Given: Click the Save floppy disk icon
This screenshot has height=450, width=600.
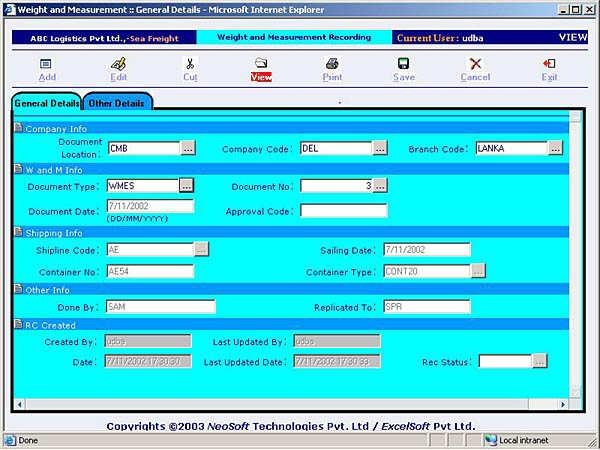Looking at the screenshot, I should (x=403, y=64).
